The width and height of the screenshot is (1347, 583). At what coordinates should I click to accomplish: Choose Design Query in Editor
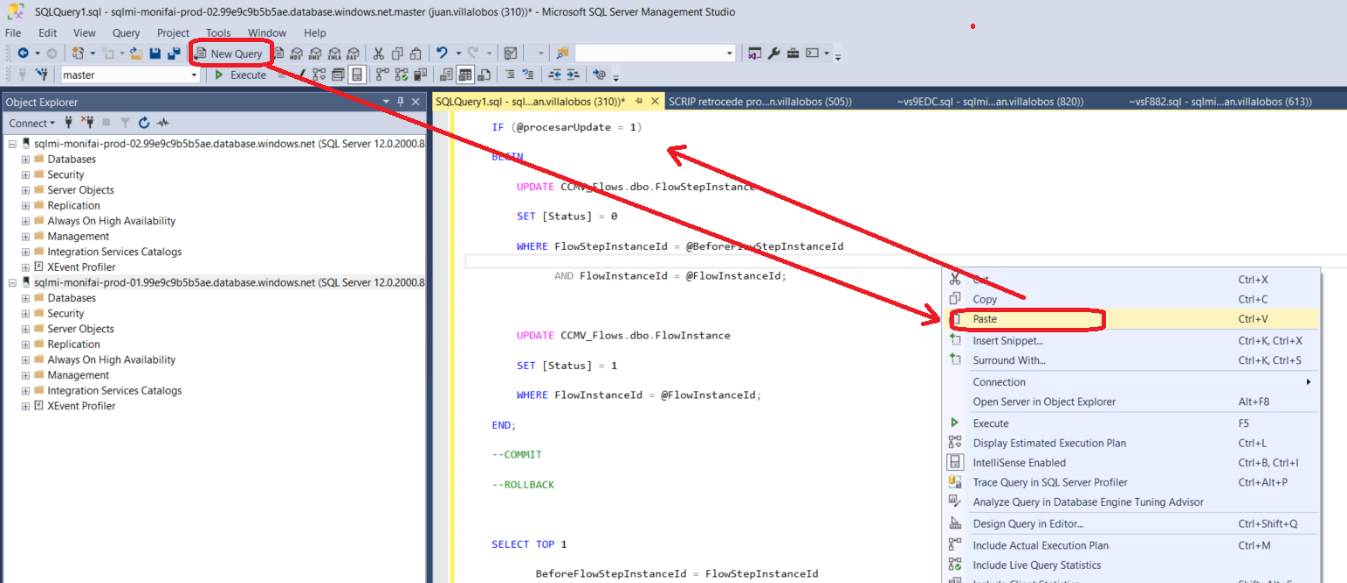(x=1132, y=524)
